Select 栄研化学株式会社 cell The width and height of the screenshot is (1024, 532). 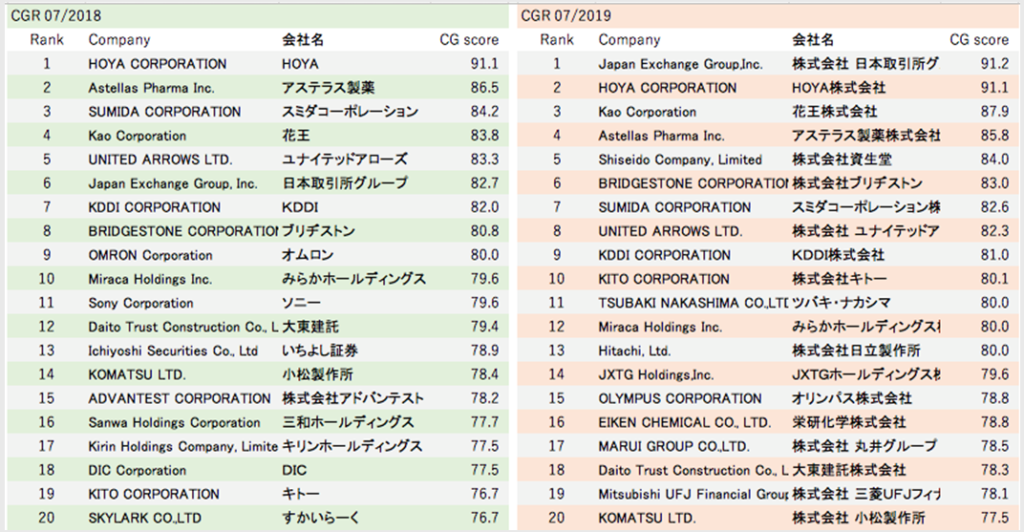click(x=849, y=422)
